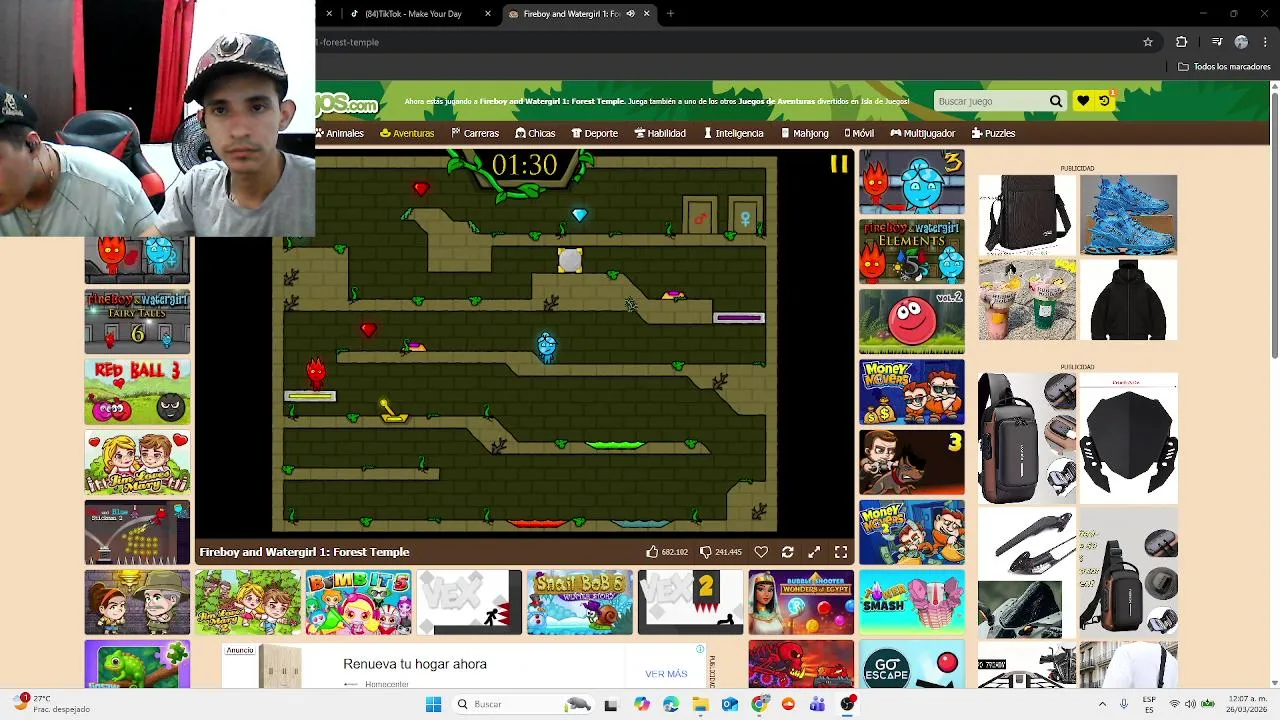1280x720 pixels.
Task: Open the Go Escape game thumbnail
Action: tap(912, 664)
